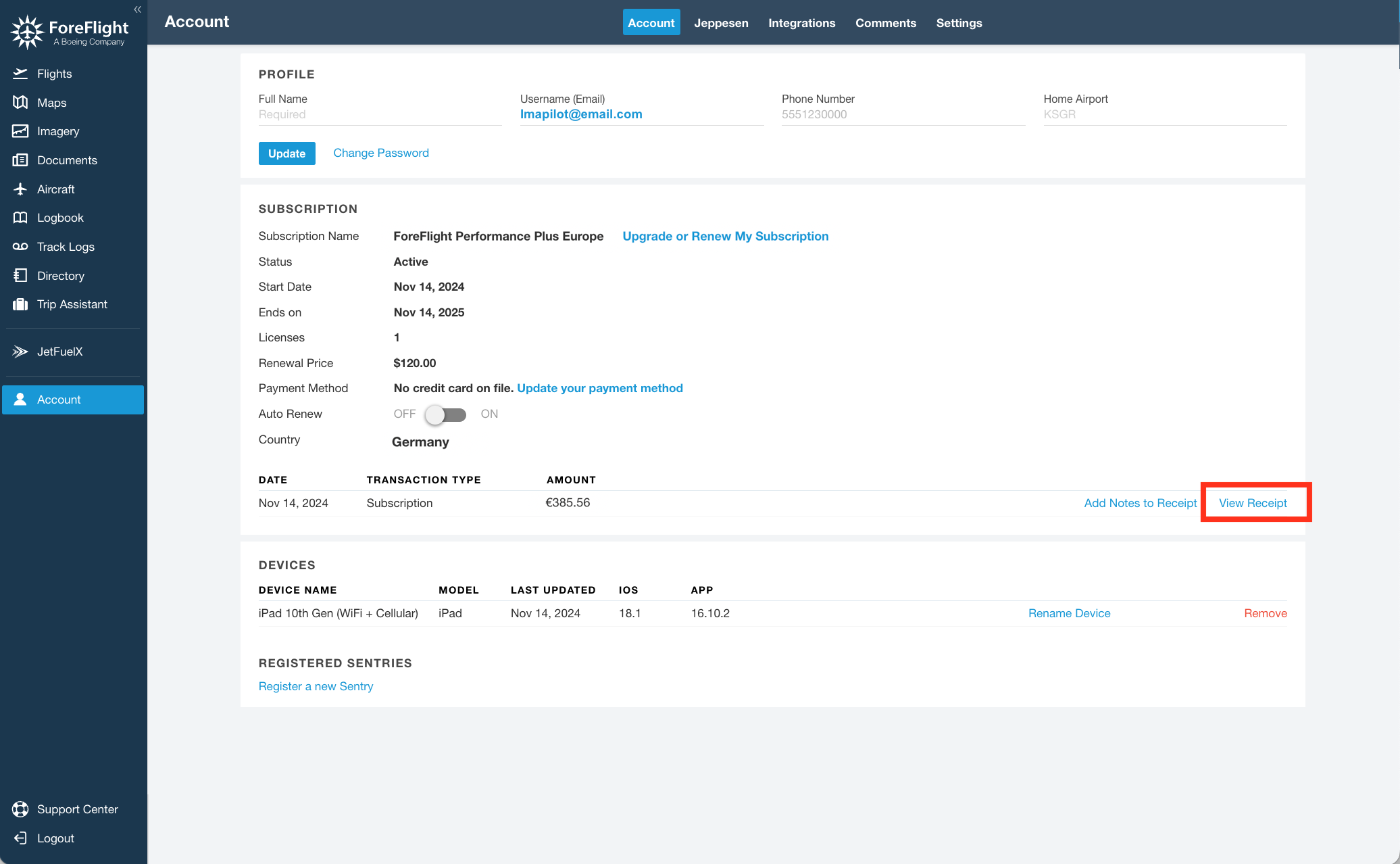
Task: Open the Trip Assistant suitcase icon
Action: tap(20, 304)
